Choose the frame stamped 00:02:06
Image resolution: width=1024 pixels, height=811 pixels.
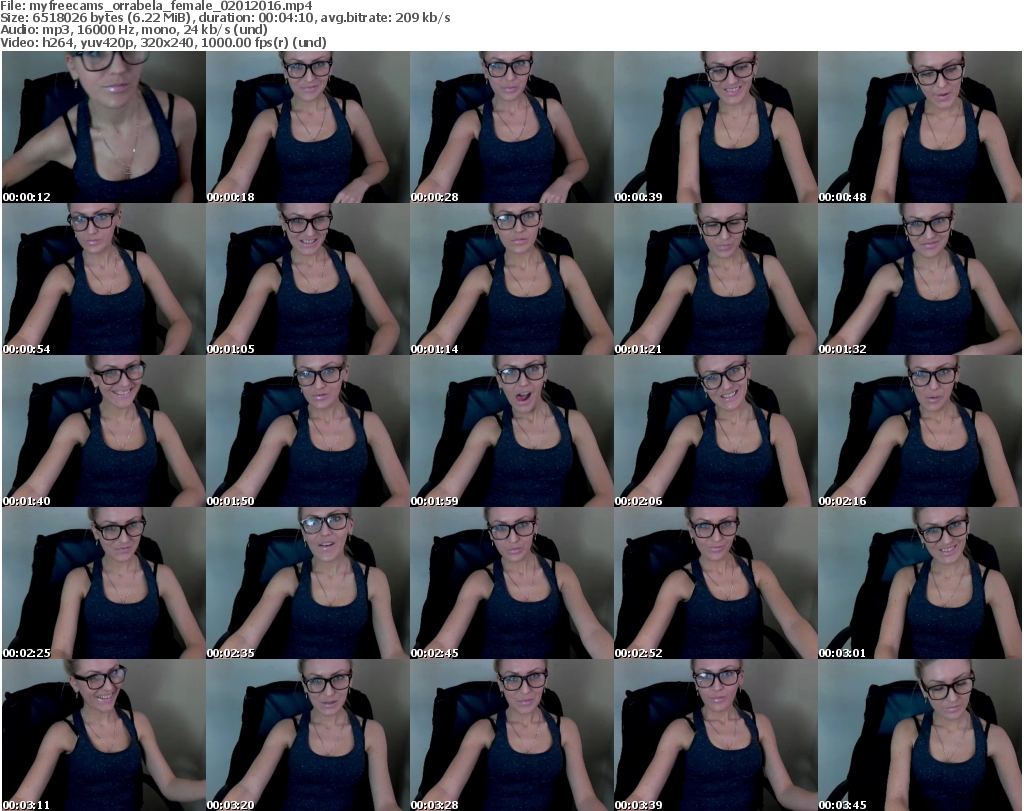coord(716,431)
